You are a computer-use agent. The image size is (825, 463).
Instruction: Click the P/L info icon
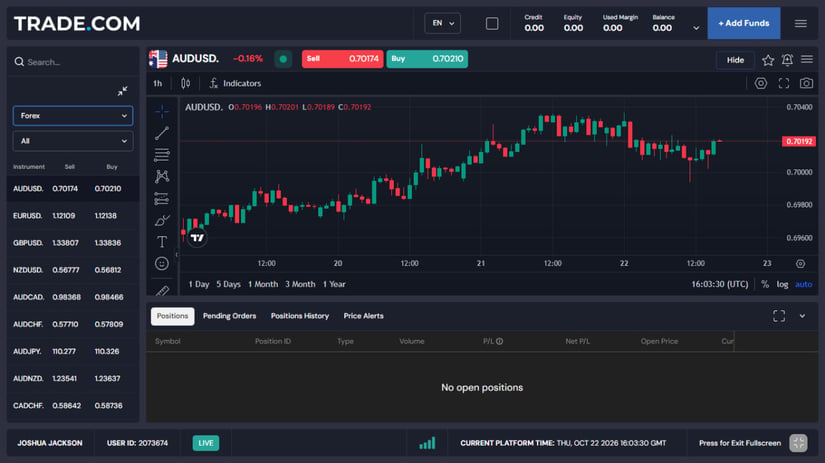499,341
